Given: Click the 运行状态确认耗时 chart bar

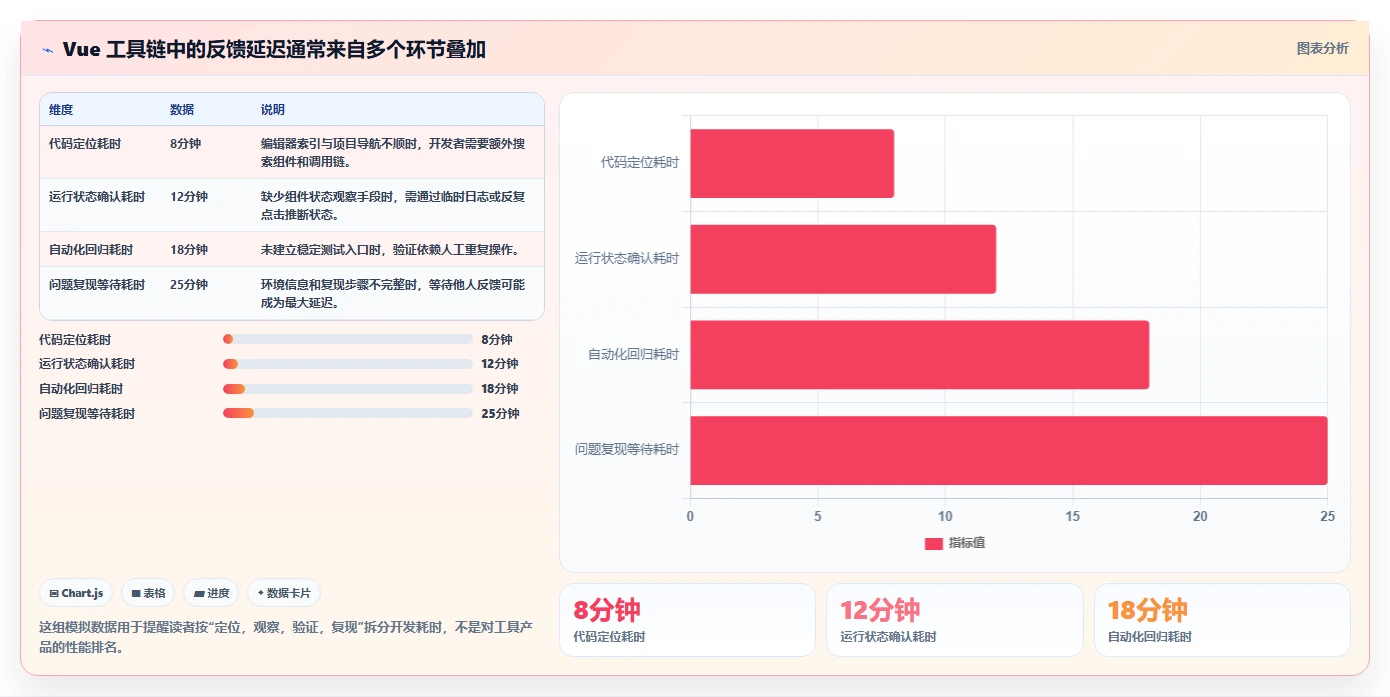Looking at the screenshot, I should 843,259.
